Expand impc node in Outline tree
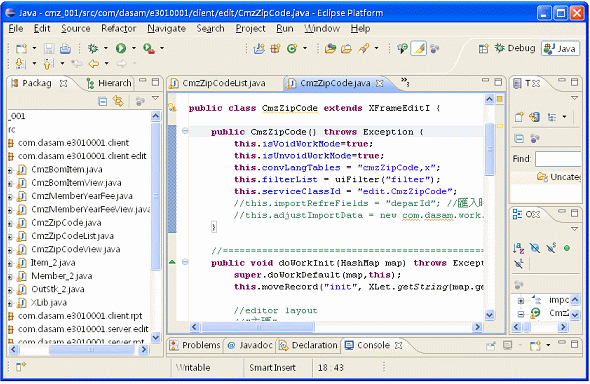Viewport: 590px width, 384px height. click(x=521, y=301)
